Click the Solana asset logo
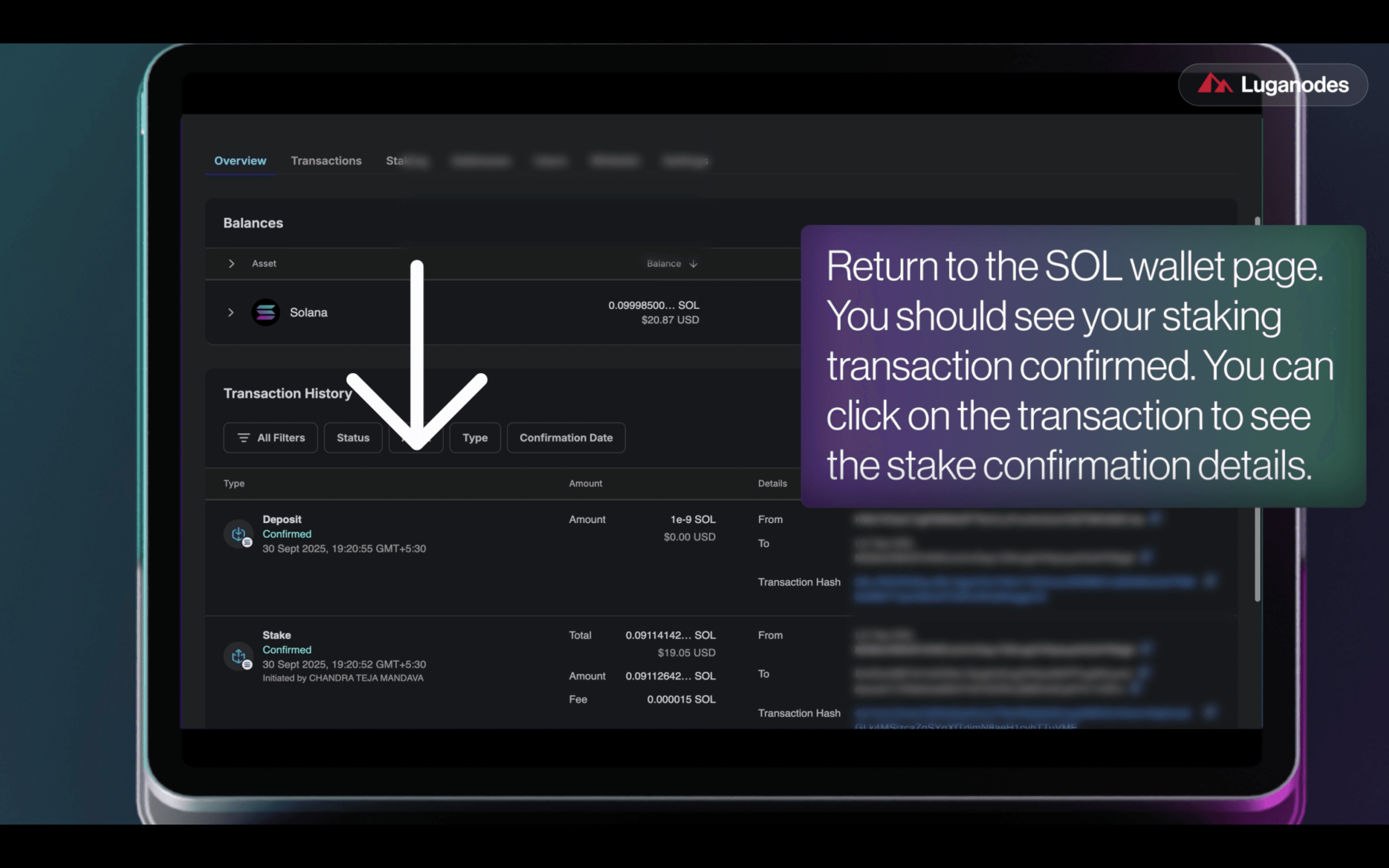 [x=265, y=312]
